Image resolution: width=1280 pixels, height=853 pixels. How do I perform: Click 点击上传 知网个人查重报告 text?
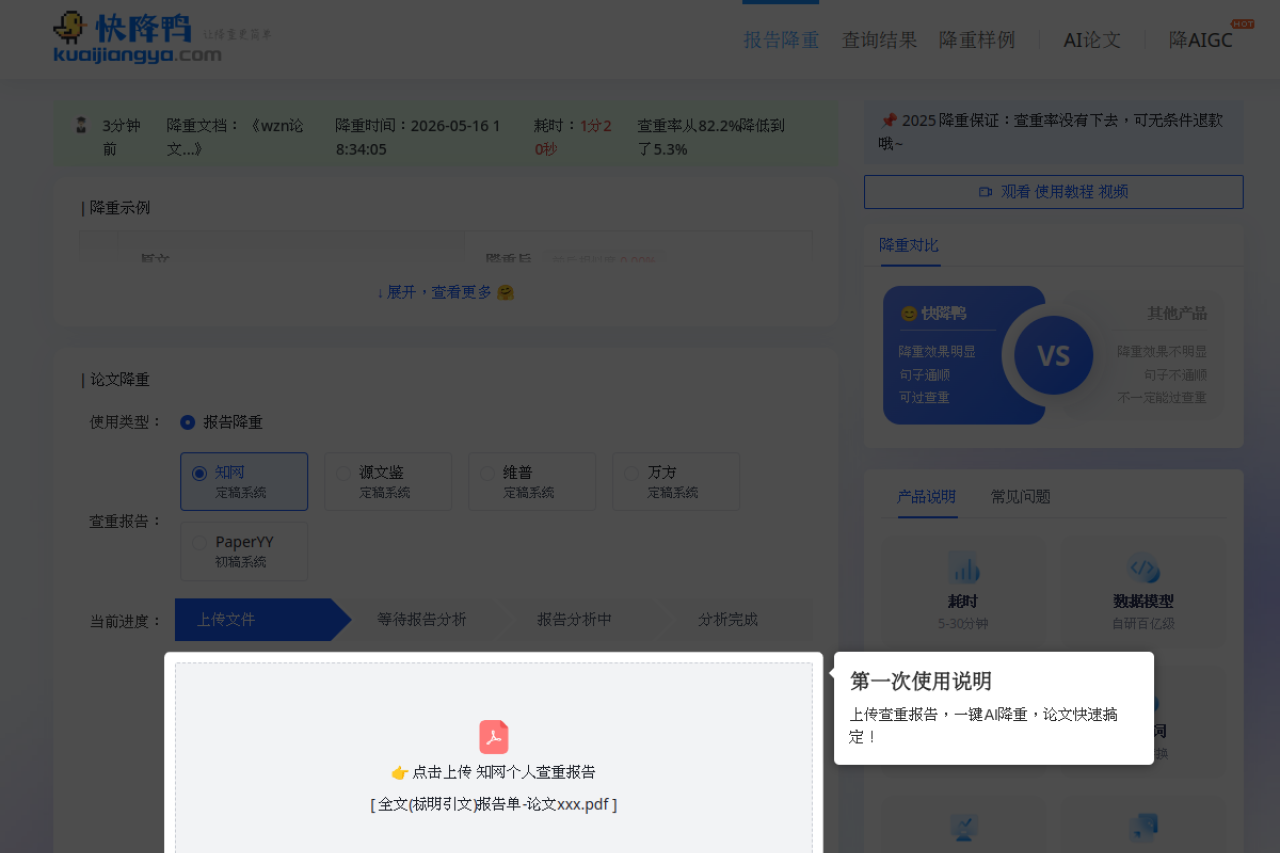click(x=494, y=772)
